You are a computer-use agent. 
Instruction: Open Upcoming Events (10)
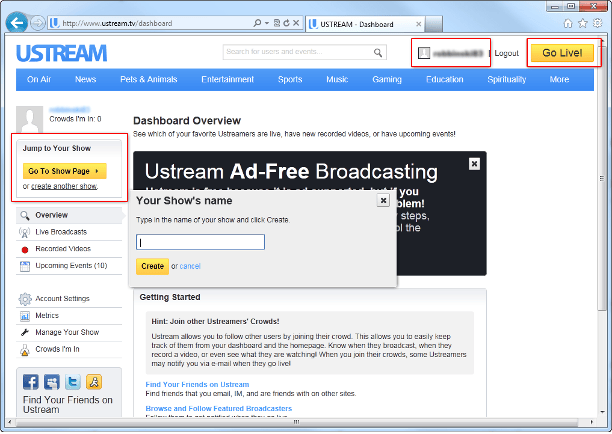pos(69,266)
